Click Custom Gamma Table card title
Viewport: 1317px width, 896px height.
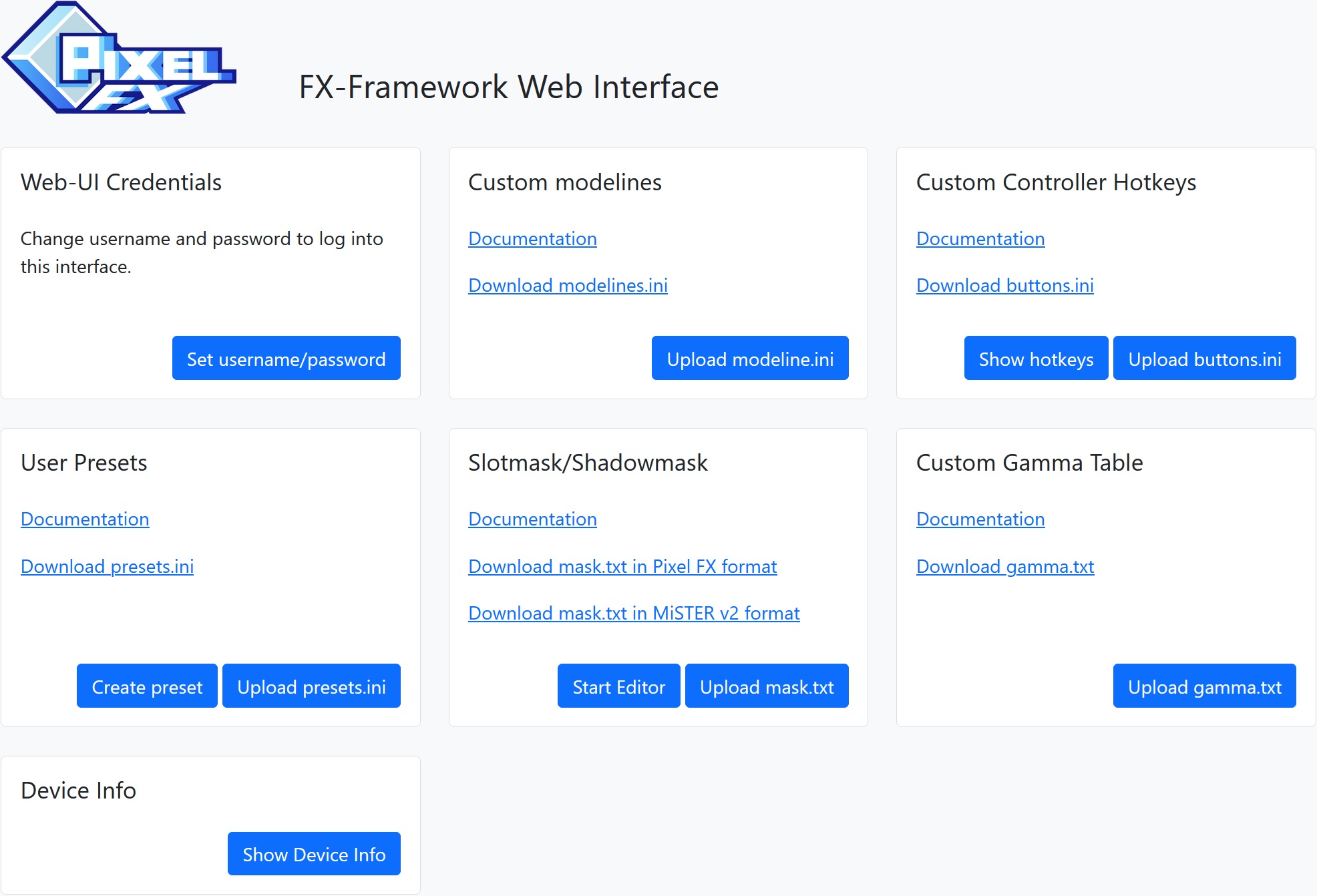pyautogui.click(x=1029, y=463)
